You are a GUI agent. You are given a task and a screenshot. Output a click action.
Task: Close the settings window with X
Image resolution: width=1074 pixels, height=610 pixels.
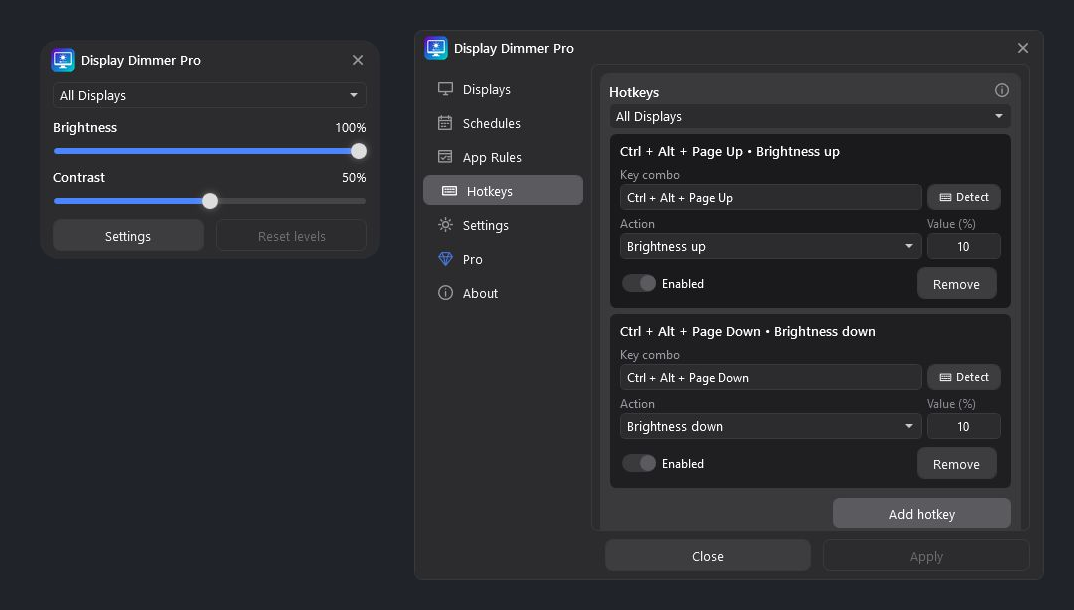point(1023,48)
